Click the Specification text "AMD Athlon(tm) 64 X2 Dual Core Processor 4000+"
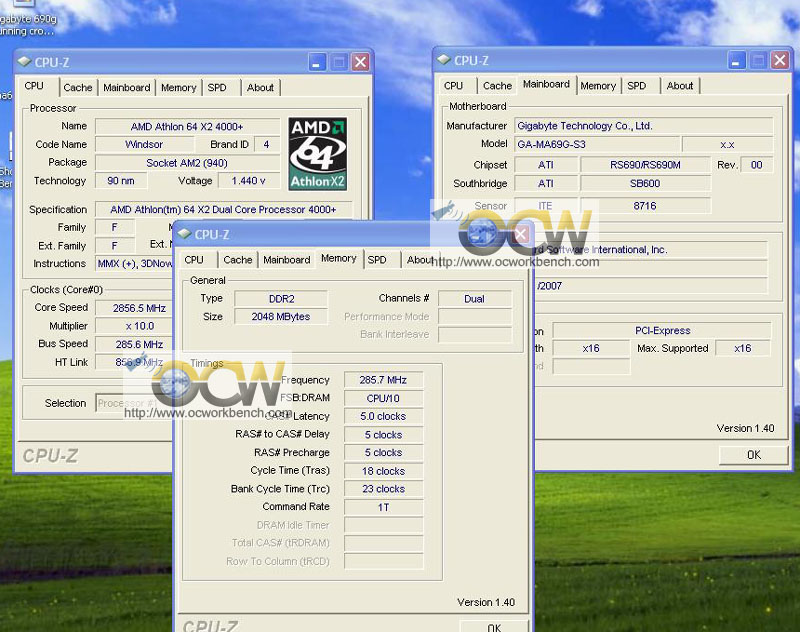The image size is (800, 632). pos(223,209)
